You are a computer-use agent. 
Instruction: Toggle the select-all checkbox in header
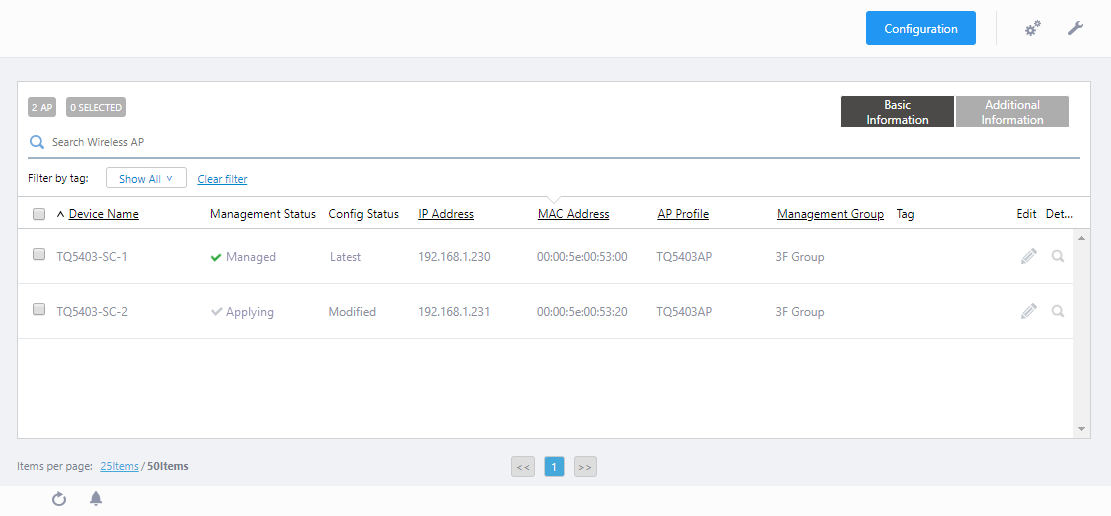click(39, 214)
